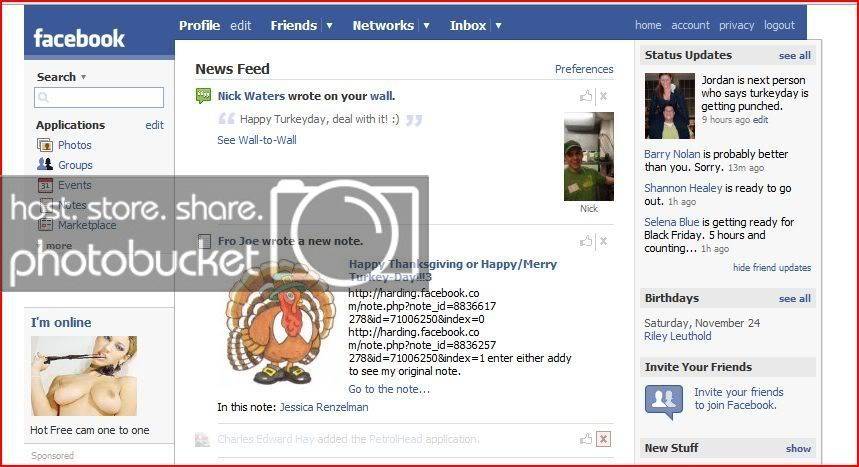The height and width of the screenshot is (467, 859).
Task: Hide the PetrolHead application story
Action: [x=603, y=439]
